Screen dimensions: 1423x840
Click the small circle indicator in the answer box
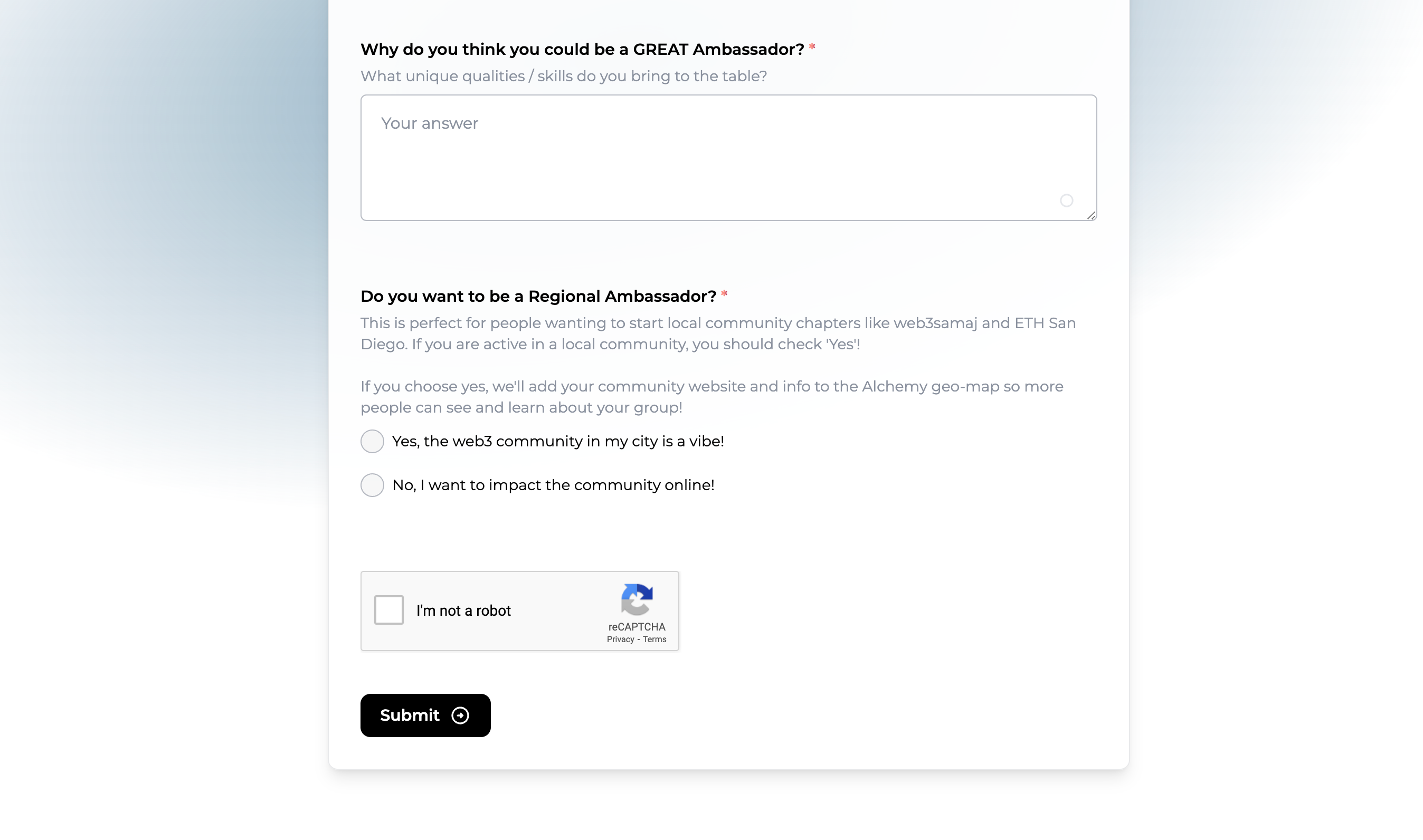click(1066, 201)
